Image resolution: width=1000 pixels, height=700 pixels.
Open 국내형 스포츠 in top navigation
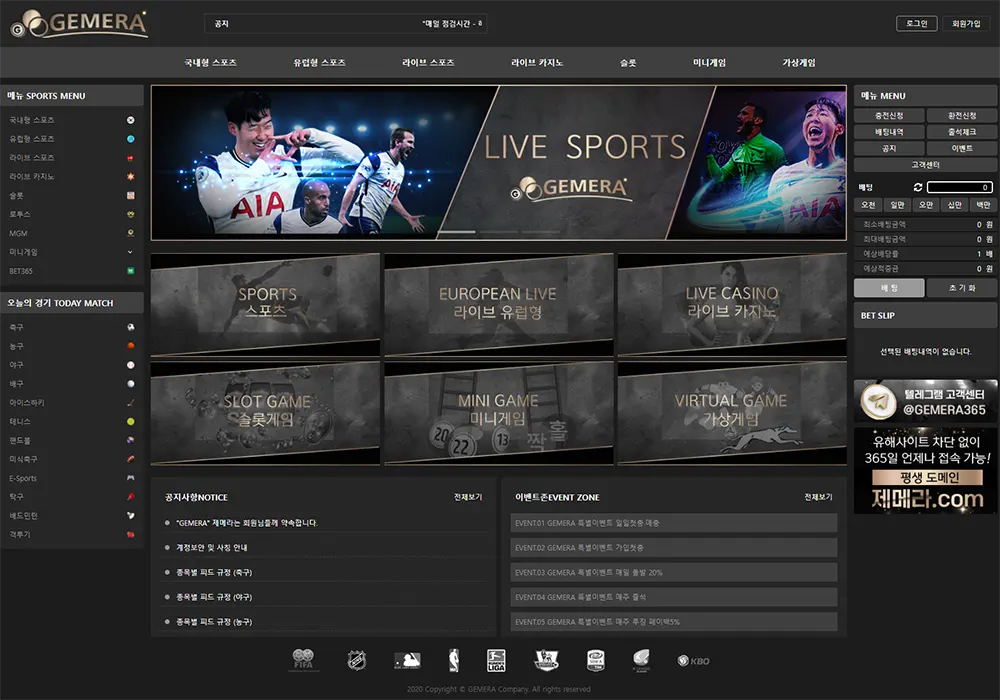click(x=210, y=62)
